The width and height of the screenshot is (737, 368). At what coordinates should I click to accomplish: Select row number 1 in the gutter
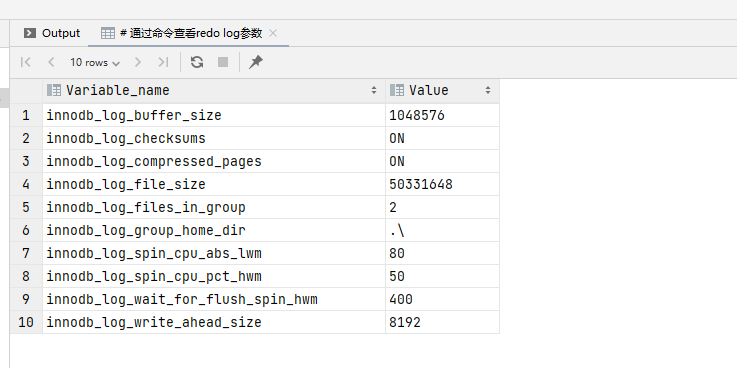(x=26, y=115)
